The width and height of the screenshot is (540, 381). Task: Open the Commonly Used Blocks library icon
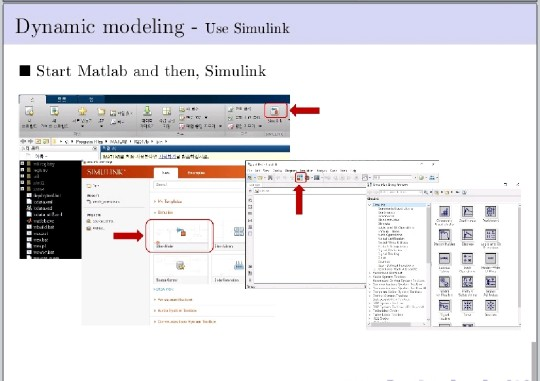pyautogui.click(x=444, y=212)
